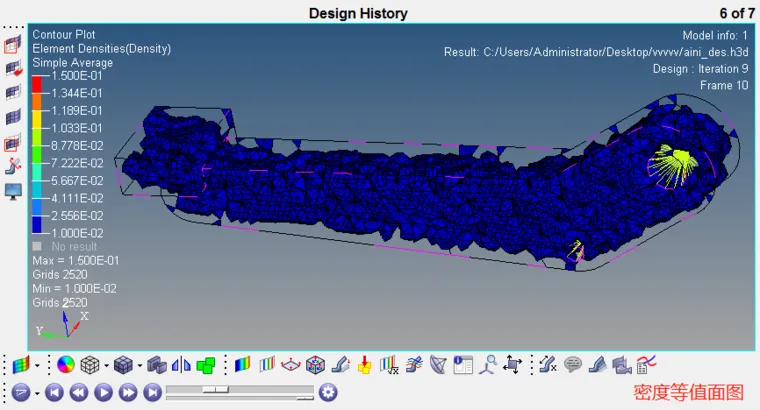Click the fourth dark grid icon
Screen dimensions: 760x410
pos(13,117)
